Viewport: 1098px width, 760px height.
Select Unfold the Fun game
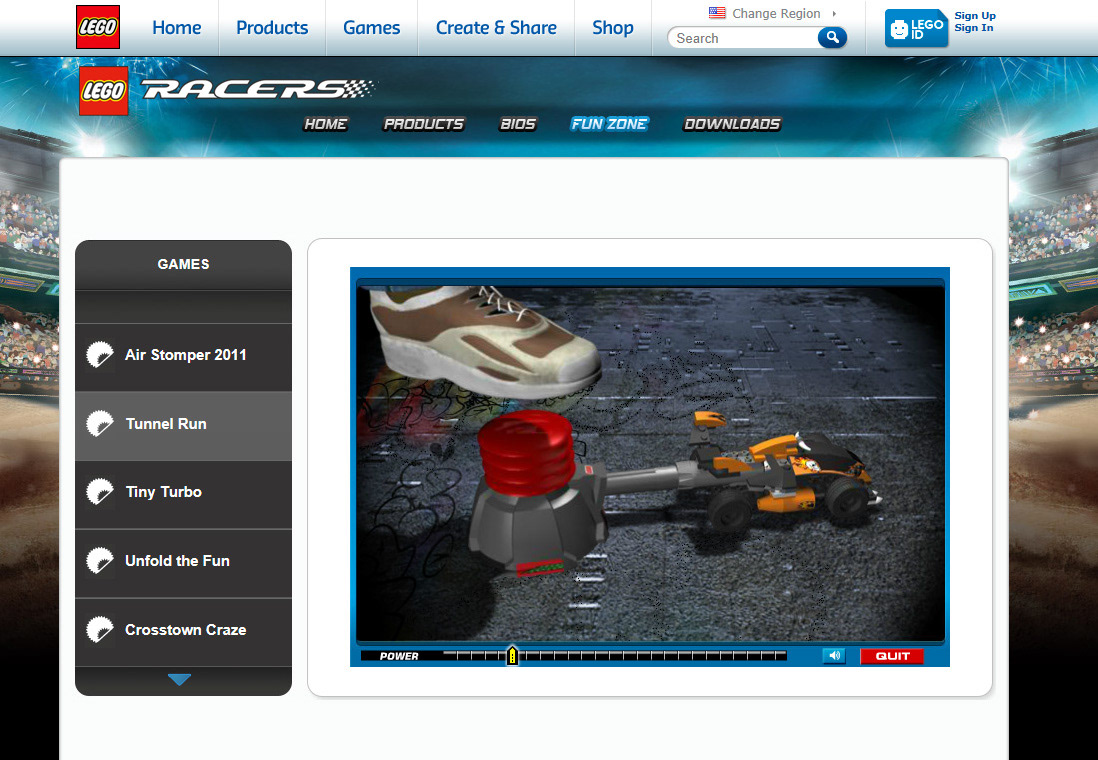tap(183, 561)
